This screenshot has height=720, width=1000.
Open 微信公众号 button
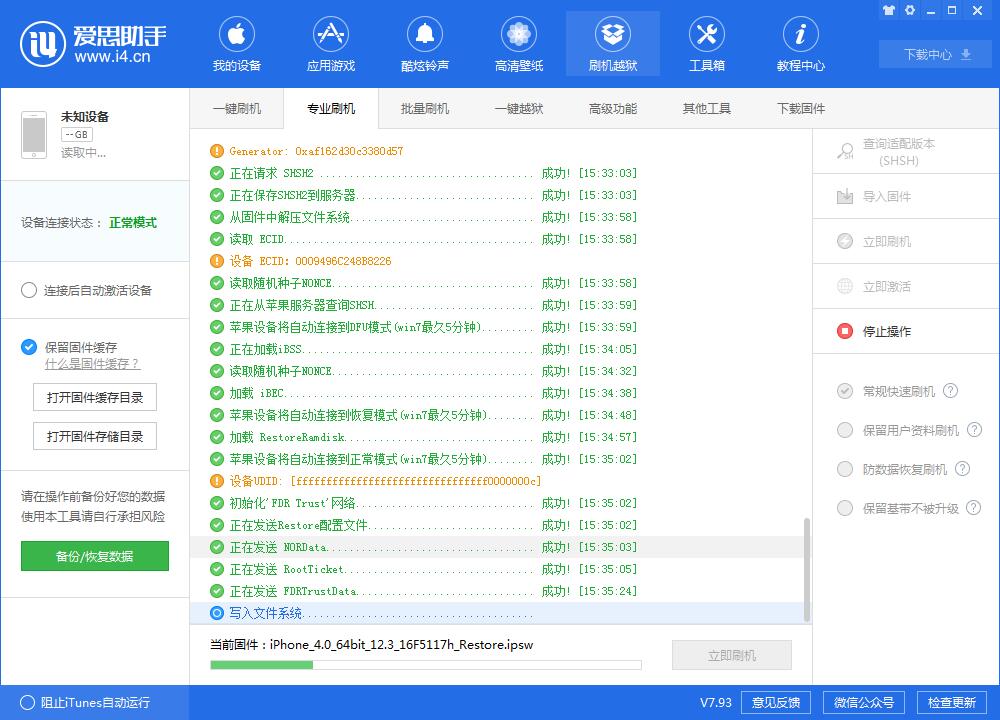coord(864,702)
